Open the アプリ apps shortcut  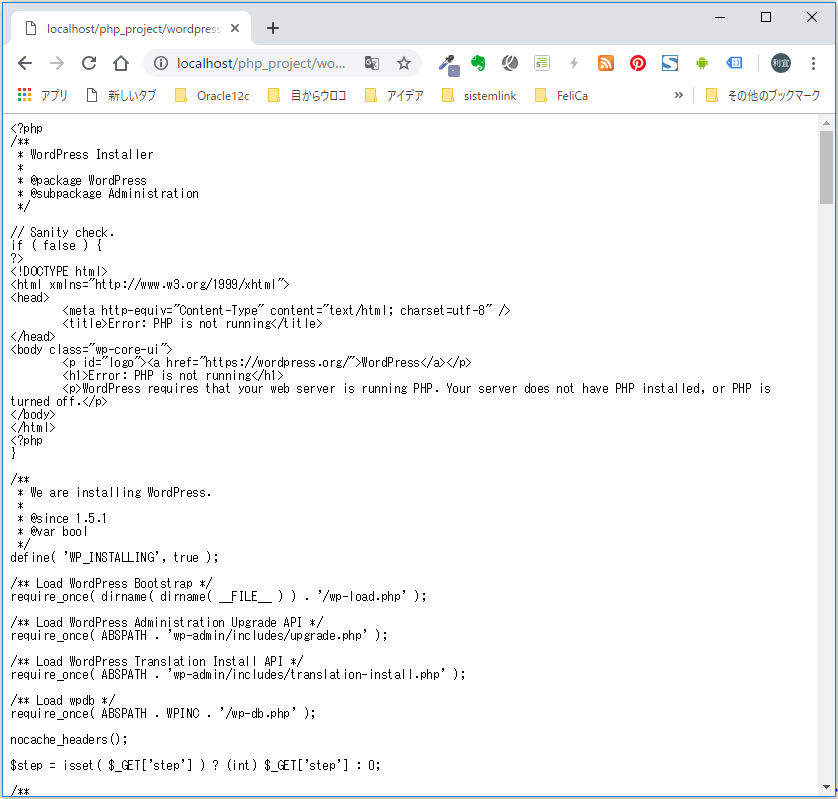point(43,96)
